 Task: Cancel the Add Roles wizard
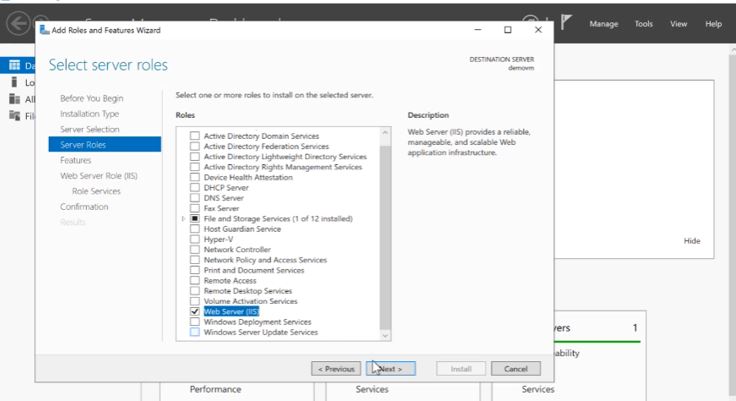516,369
